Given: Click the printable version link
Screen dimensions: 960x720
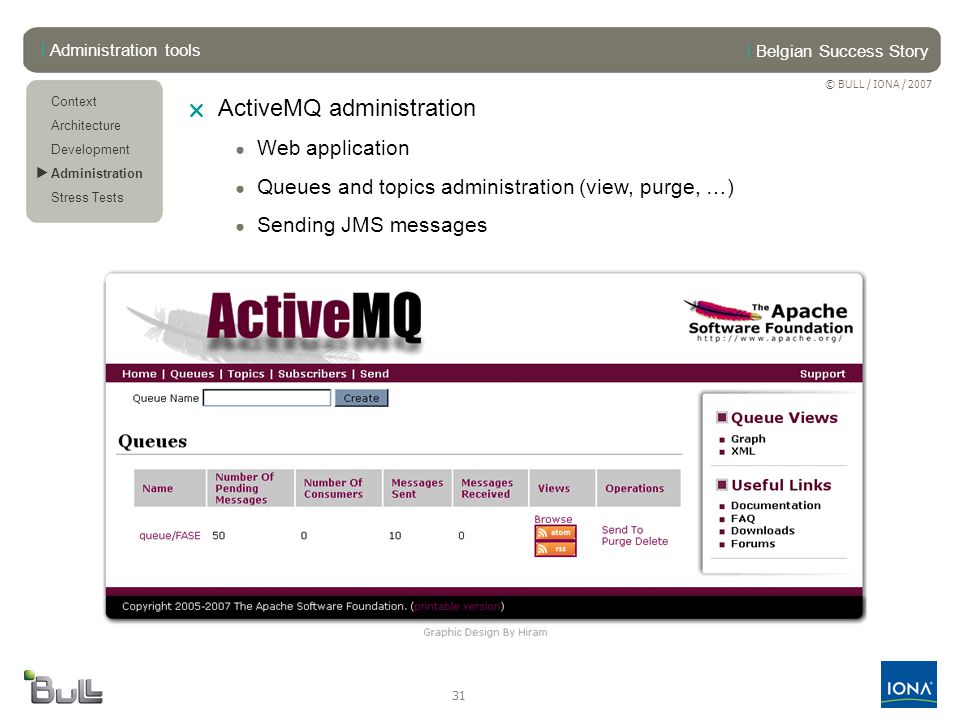Looking at the screenshot, I should point(457,606).
